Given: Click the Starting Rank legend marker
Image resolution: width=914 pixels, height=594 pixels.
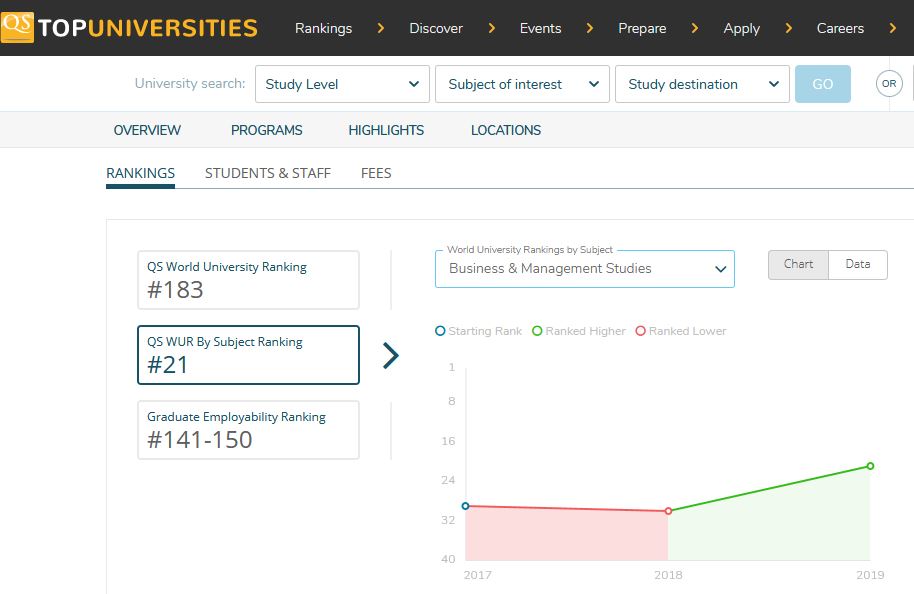Looking at the screenshot, I should pos(440,331).
